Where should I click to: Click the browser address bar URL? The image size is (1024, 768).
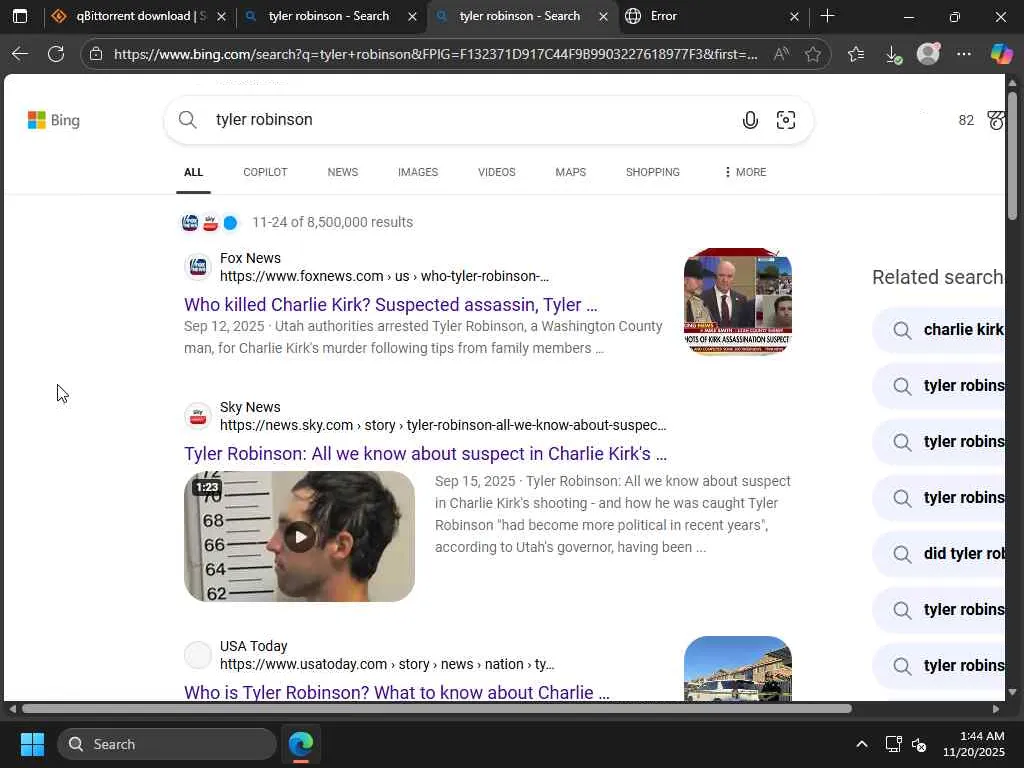436,54
